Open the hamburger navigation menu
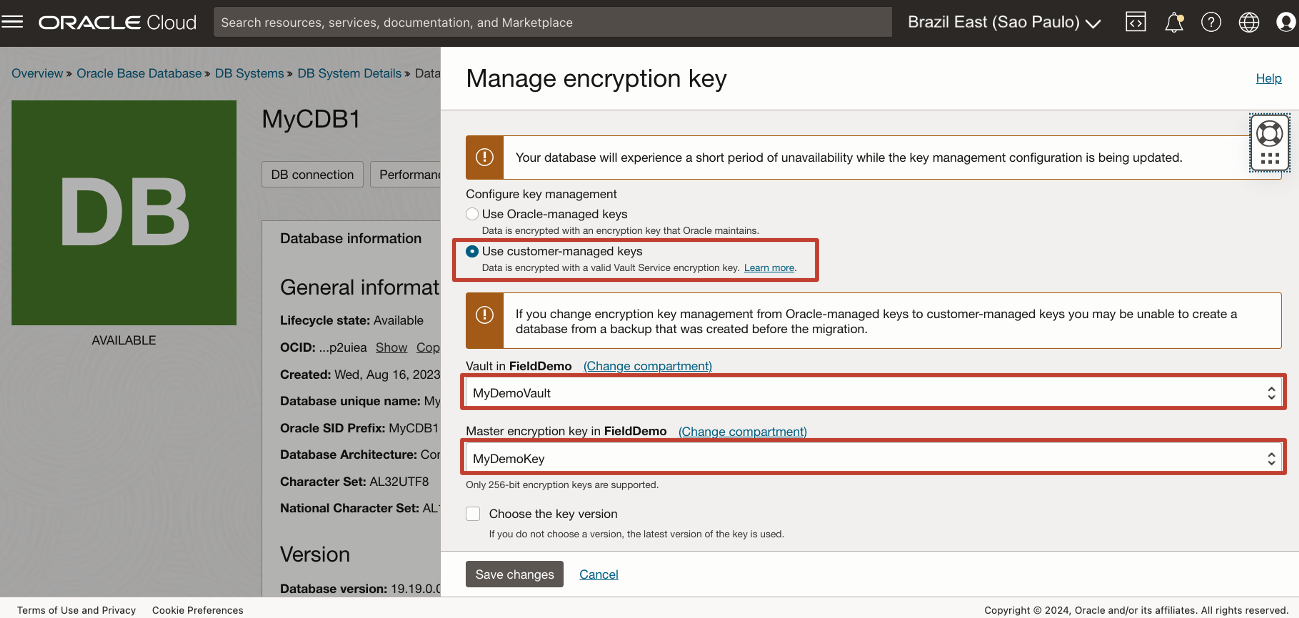Image resolution: width=1299 pixels, height=618 pixels. click(13, 22)
